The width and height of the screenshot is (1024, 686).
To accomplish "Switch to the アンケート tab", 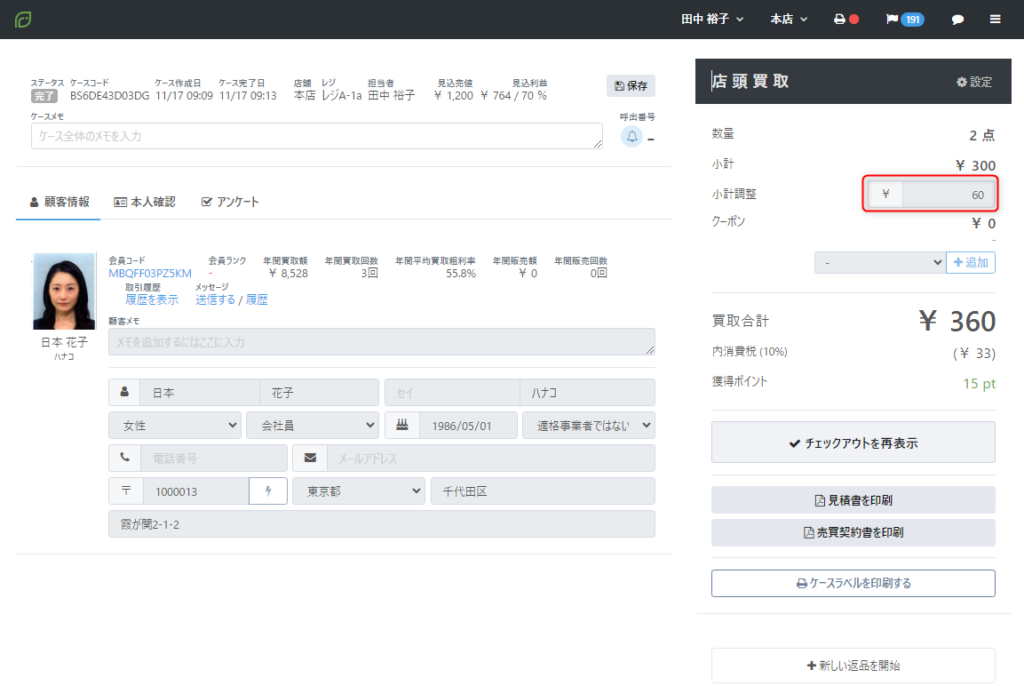I will [x=230, y=202].
